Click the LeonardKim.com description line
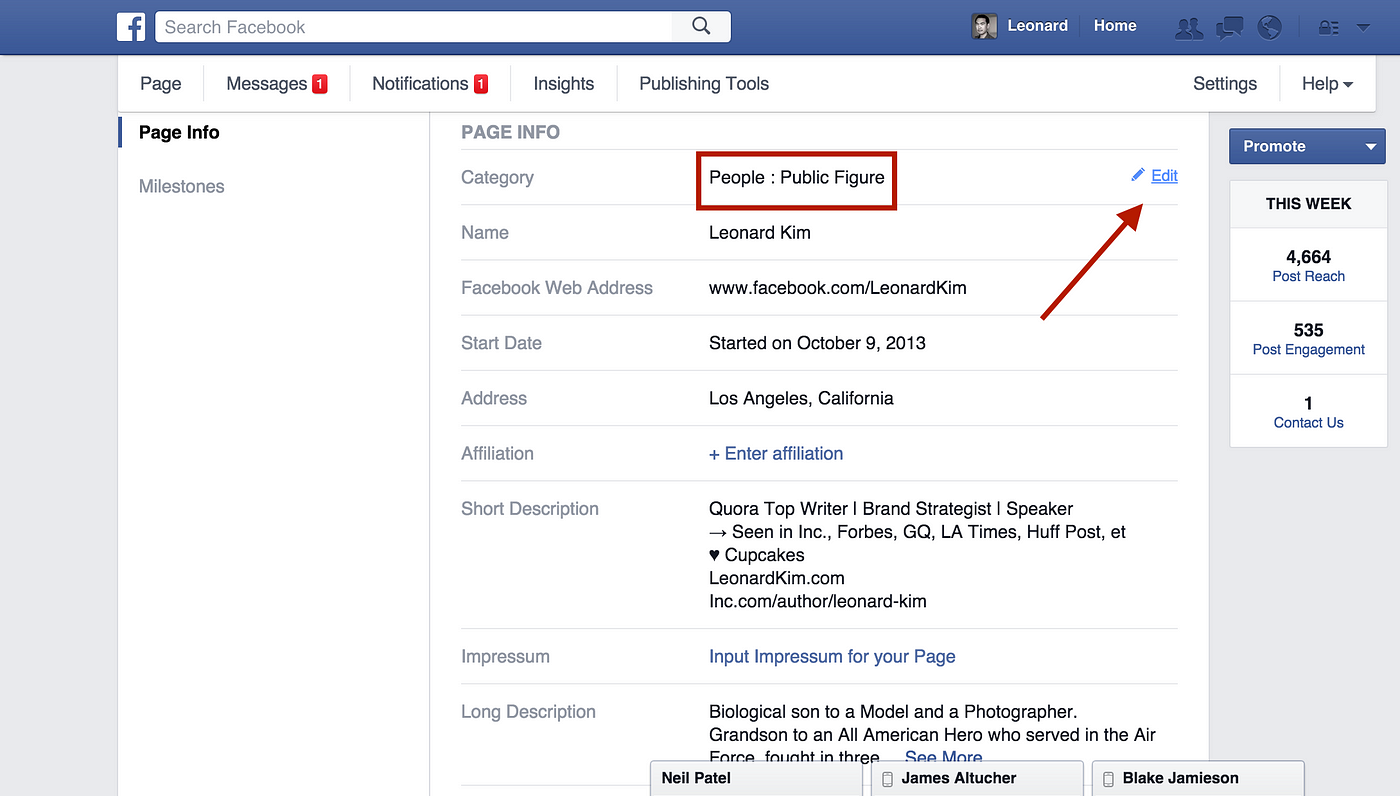Viewport: 1400px width, 796px height. tap(777, 578)
